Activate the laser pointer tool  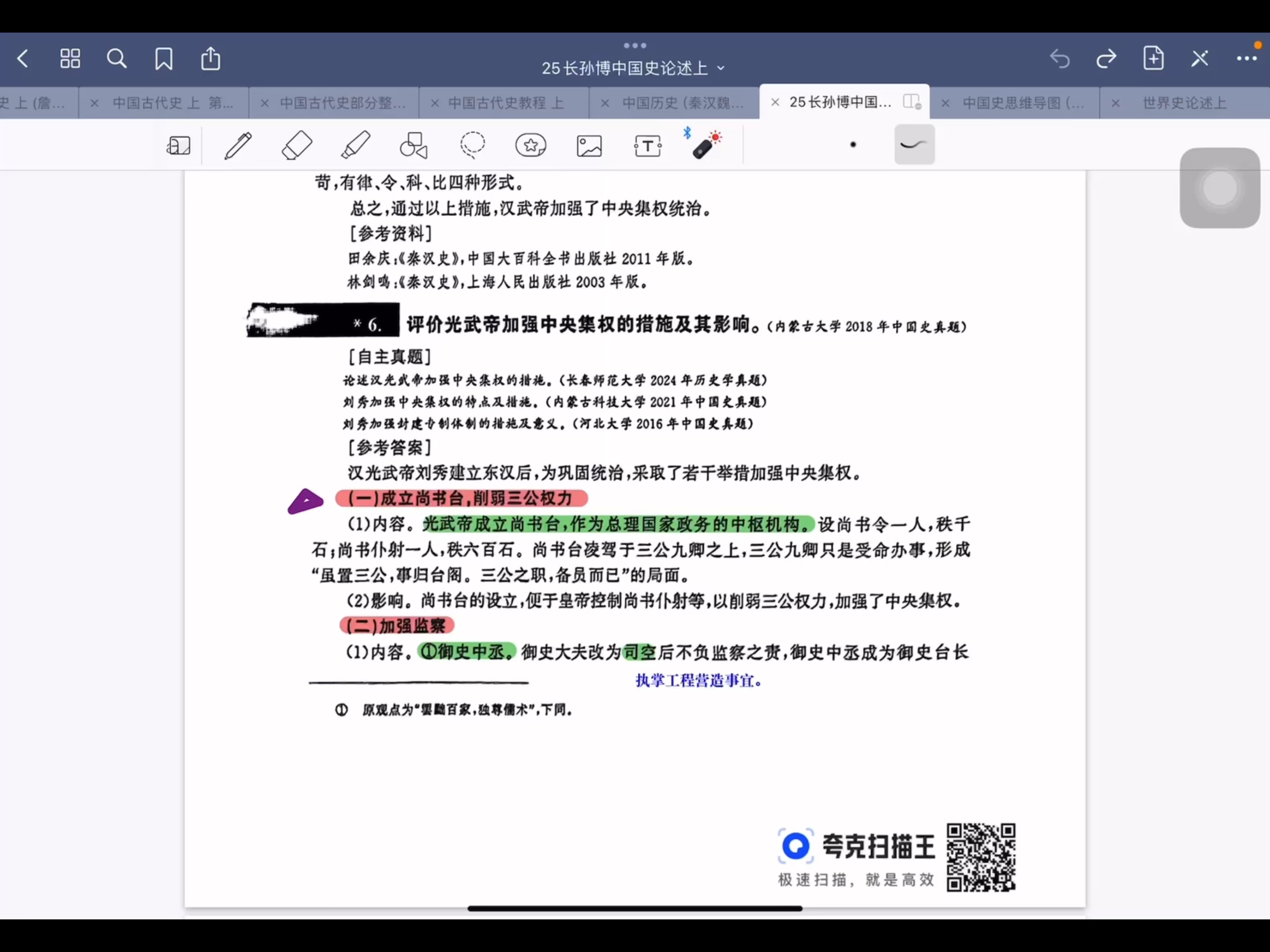(x=706, y=145)
